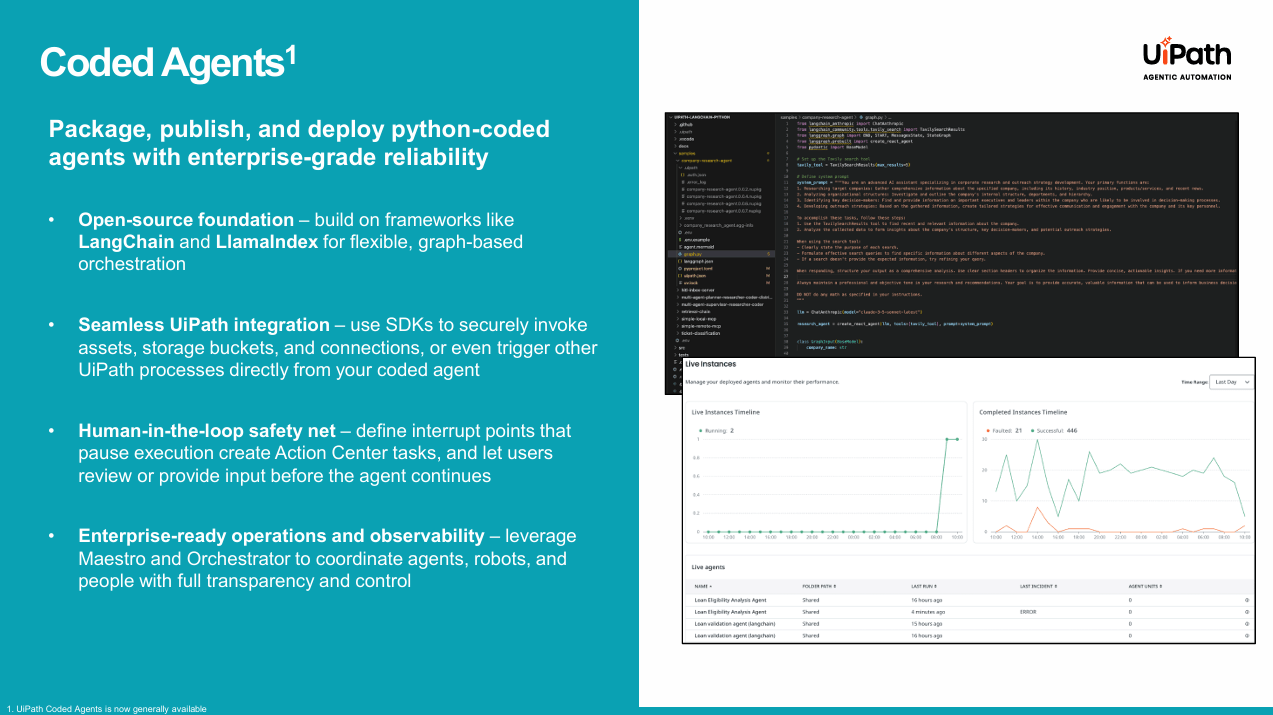Viewport: 1273px width, 715px height.
Task: Expand the ticket-classification folder
Action: click(x=699, y=333)
